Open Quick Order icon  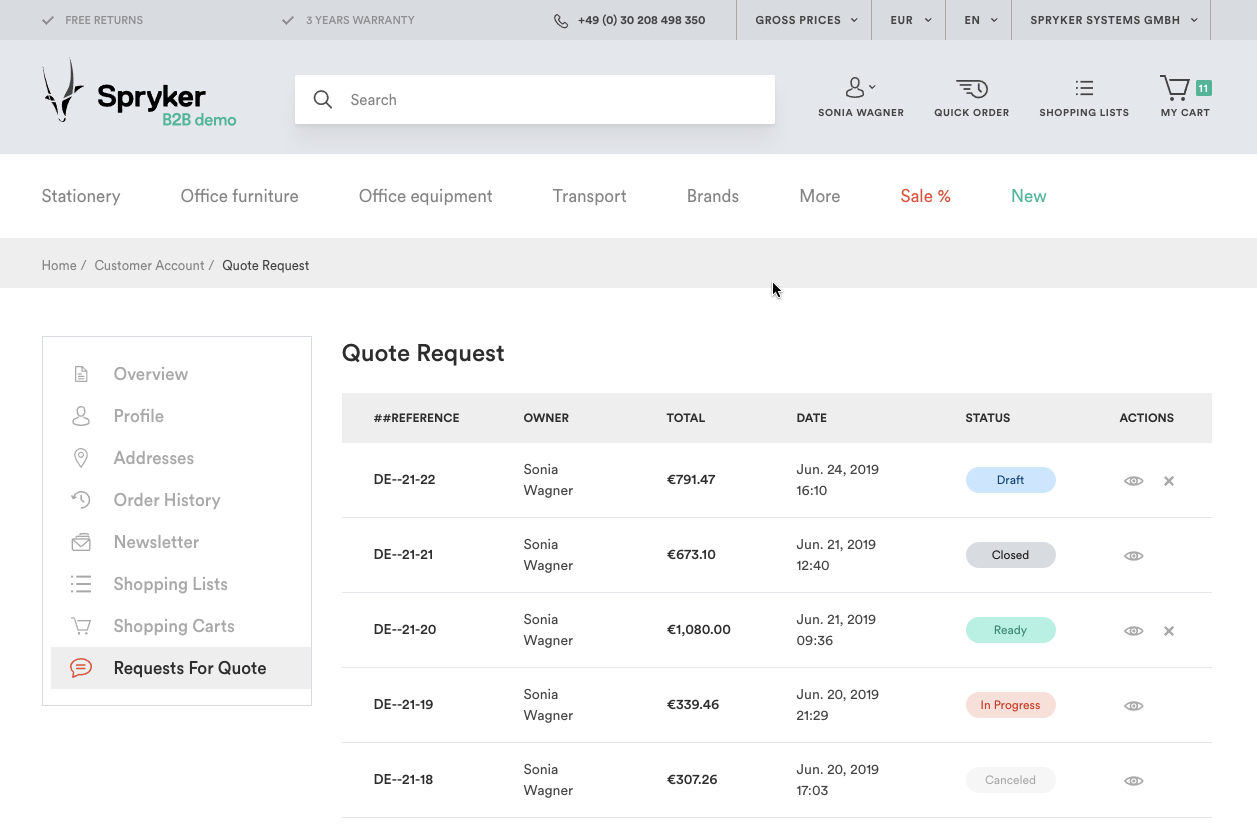coord(971,88)
